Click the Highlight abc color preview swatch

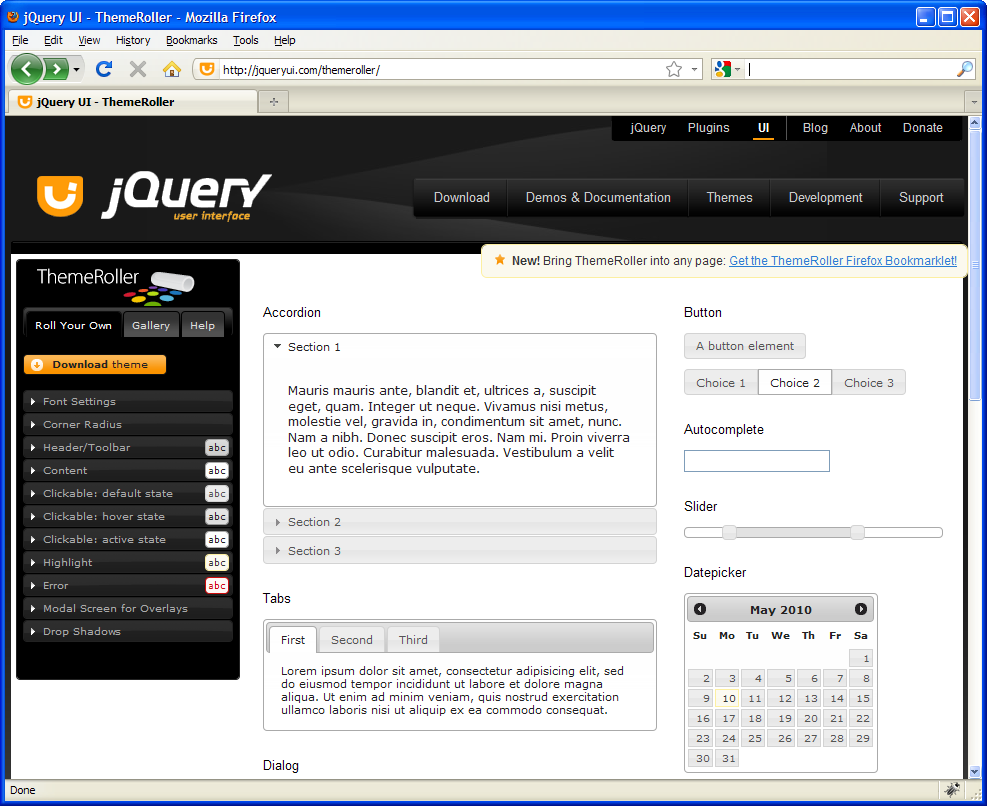tap(217, 562)
